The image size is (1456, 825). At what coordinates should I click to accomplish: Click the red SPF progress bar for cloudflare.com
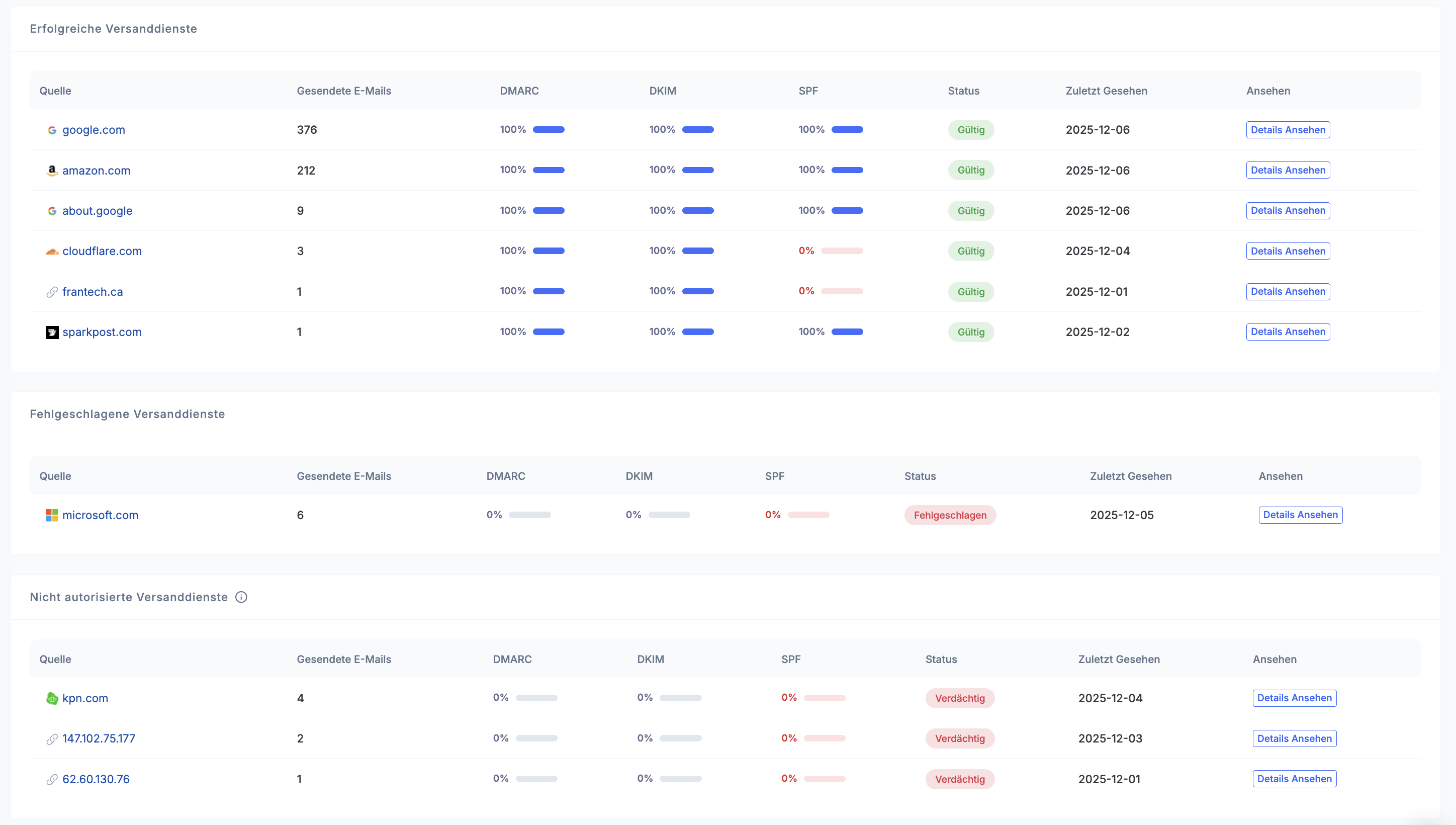tap(842, 251)
